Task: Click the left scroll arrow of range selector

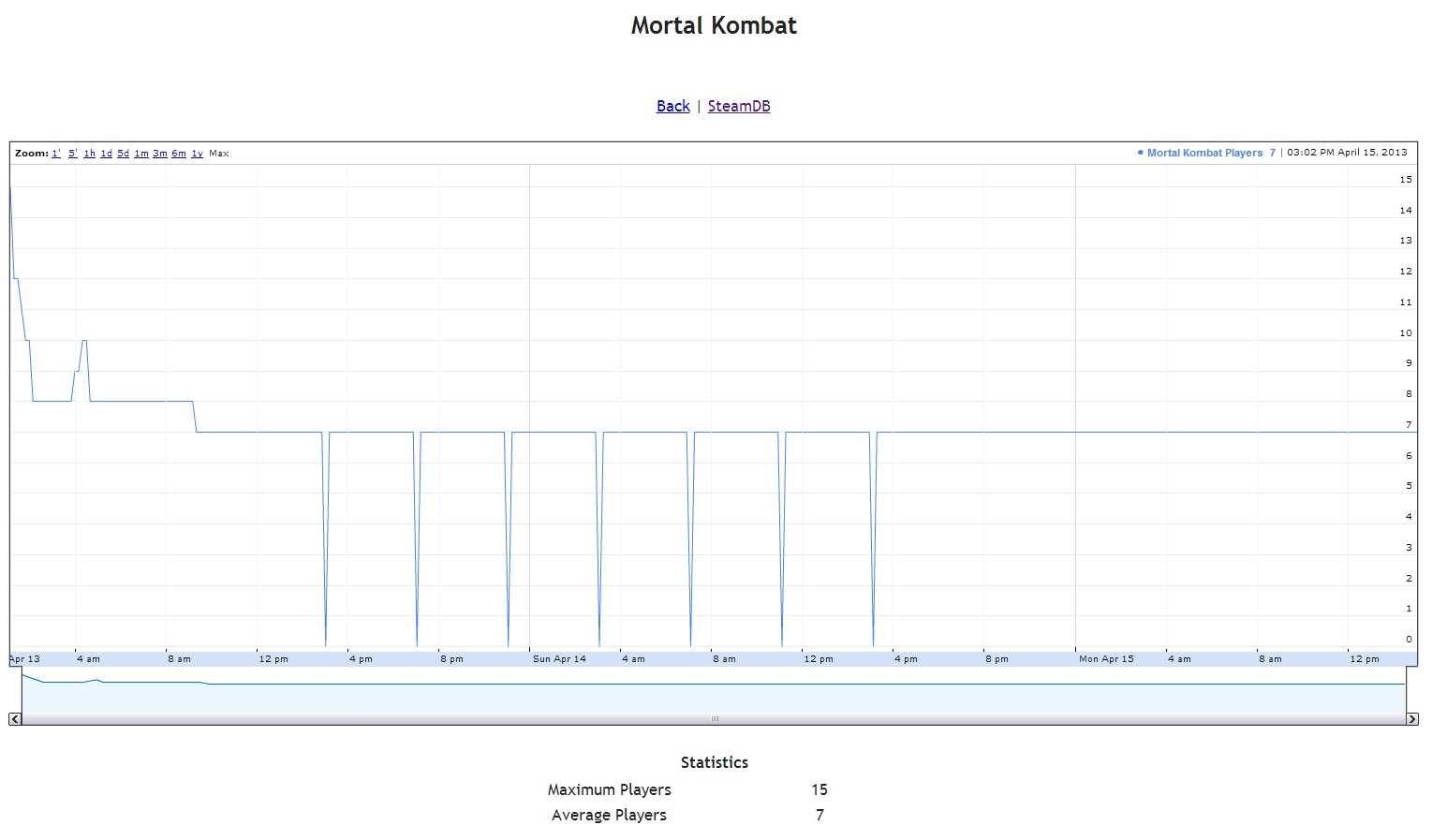Action: [x=15, y=719]
